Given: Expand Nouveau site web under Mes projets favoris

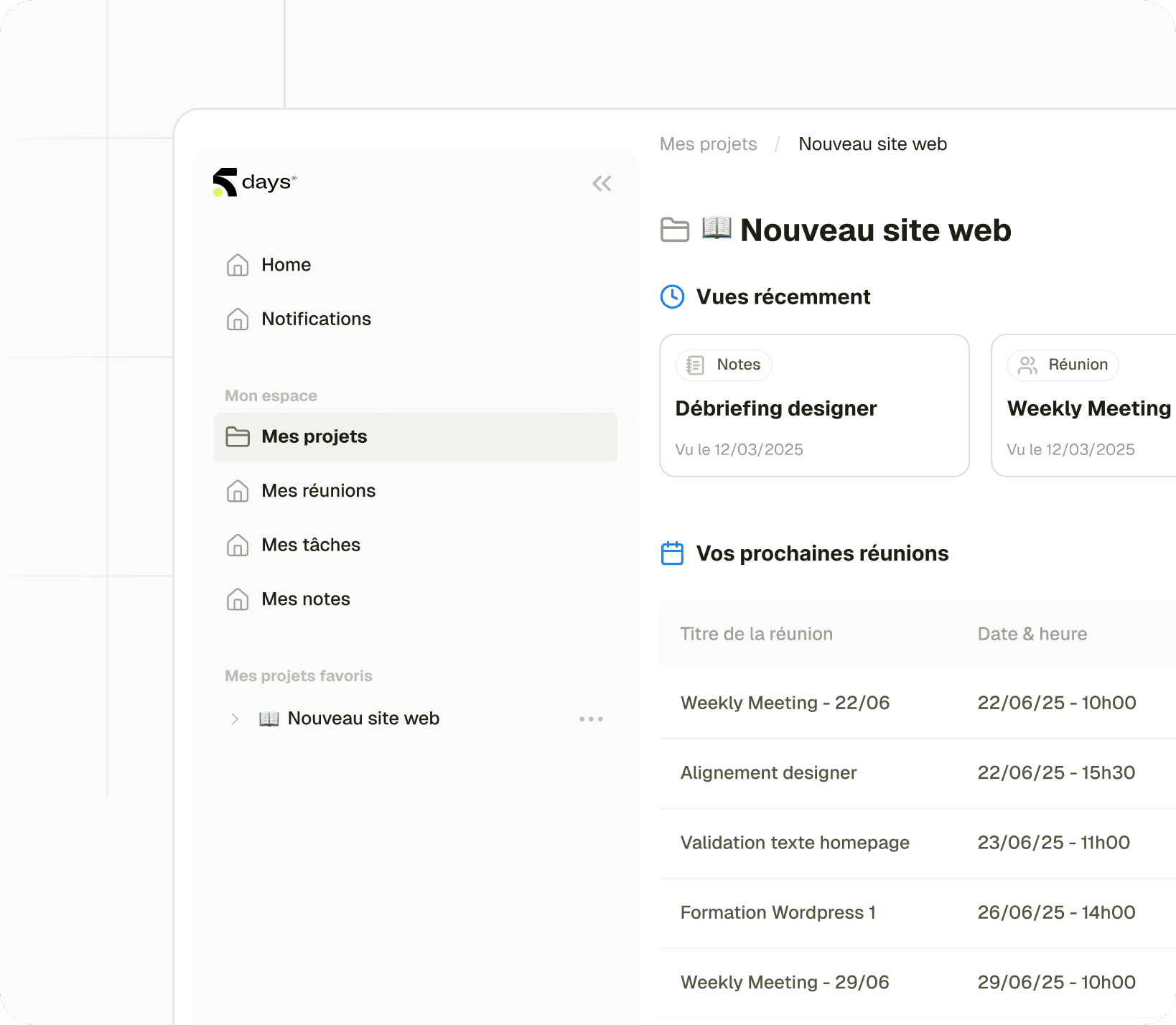Looking at the screenshot, I should coord(234,719).
